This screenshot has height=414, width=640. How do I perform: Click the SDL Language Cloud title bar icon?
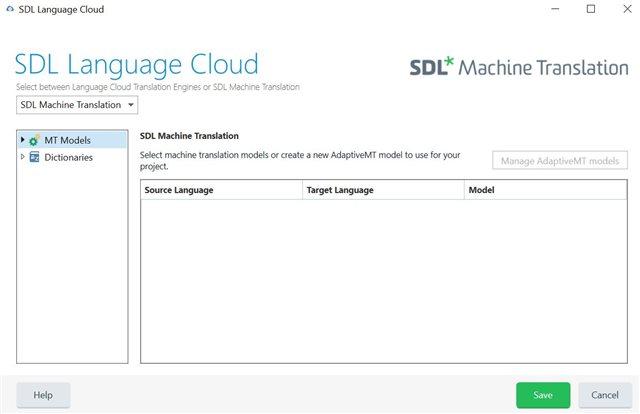[x=10, y=9]
